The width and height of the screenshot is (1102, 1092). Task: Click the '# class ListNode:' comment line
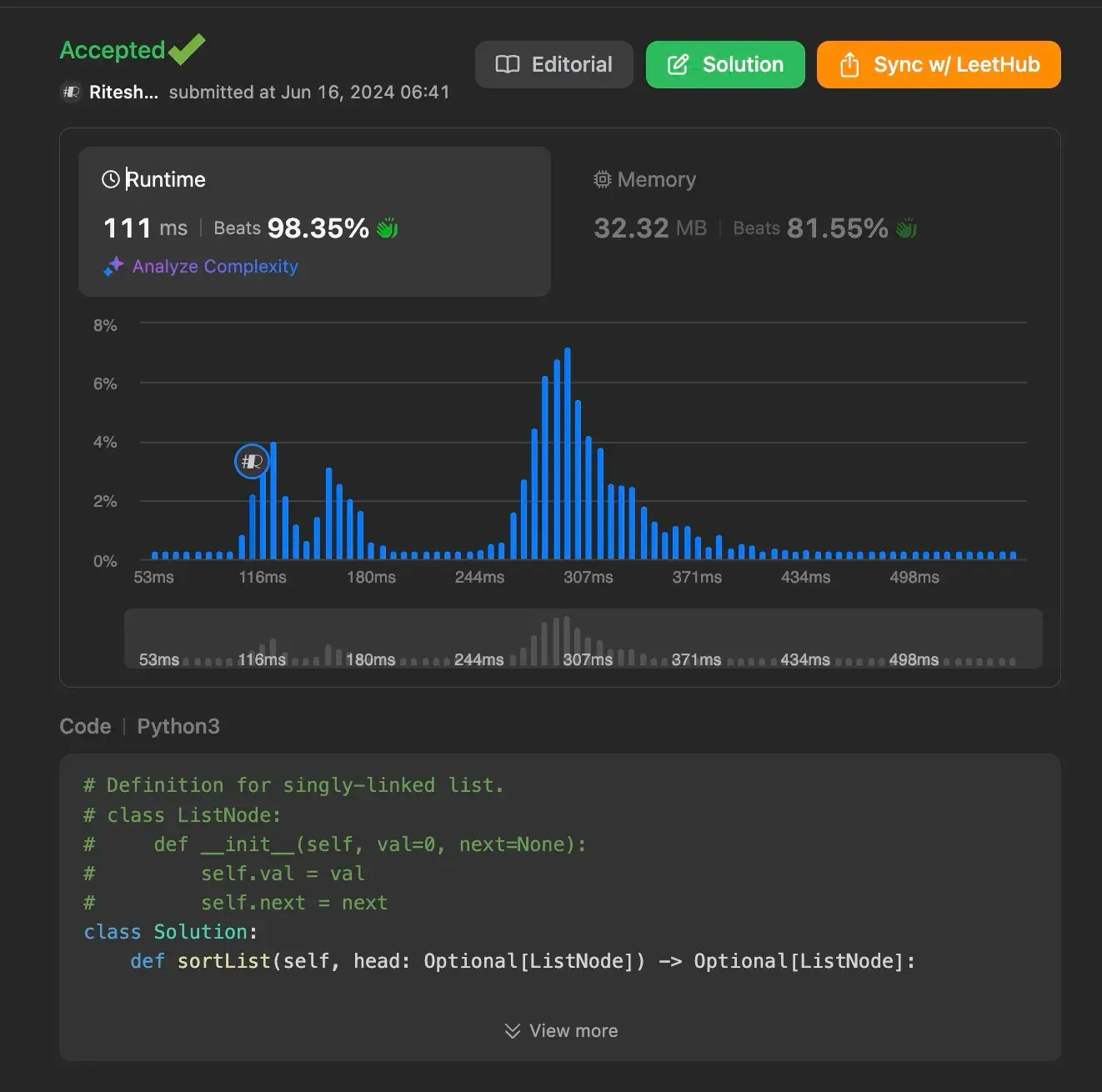point(183,814)
